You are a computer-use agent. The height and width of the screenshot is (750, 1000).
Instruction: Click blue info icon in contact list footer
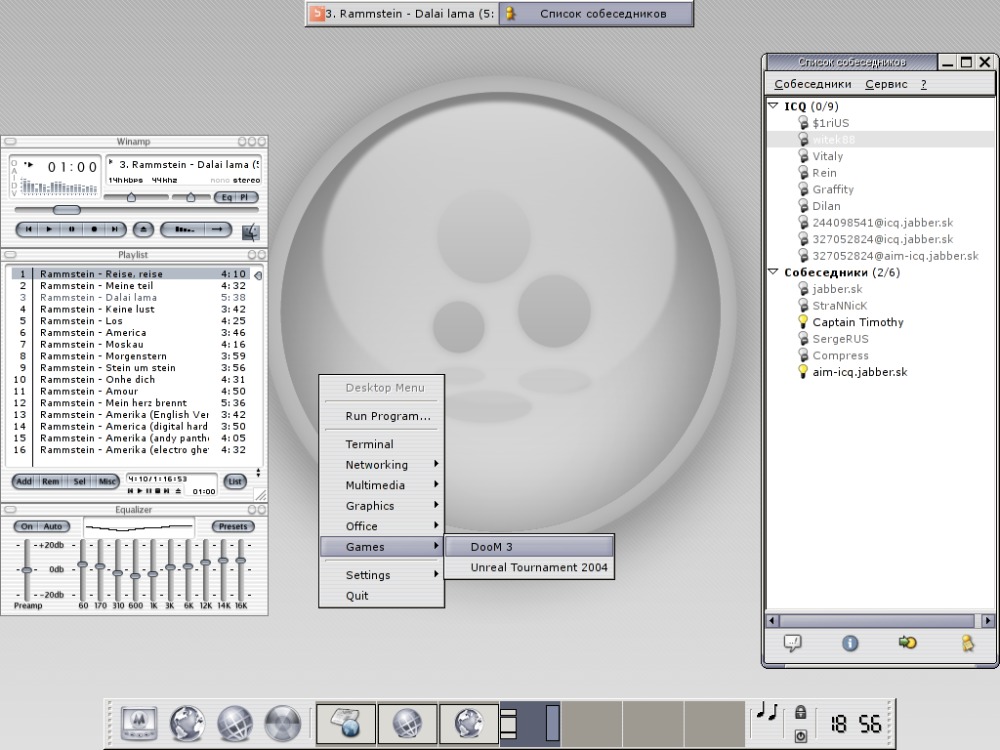pyautogui.click(x=850, y=643)
